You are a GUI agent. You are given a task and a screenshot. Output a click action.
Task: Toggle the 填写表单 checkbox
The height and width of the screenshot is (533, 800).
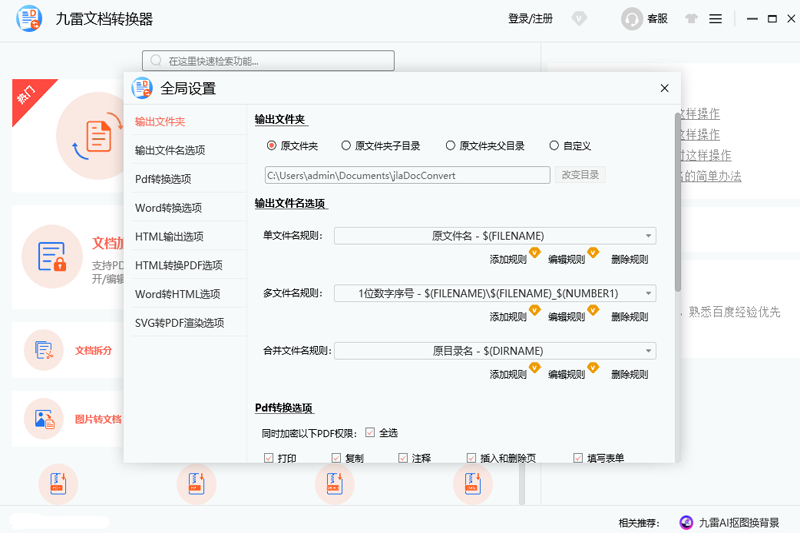[578, 458]
